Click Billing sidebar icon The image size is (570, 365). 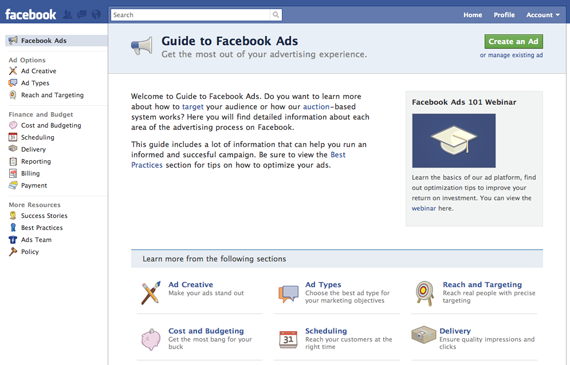13,173
